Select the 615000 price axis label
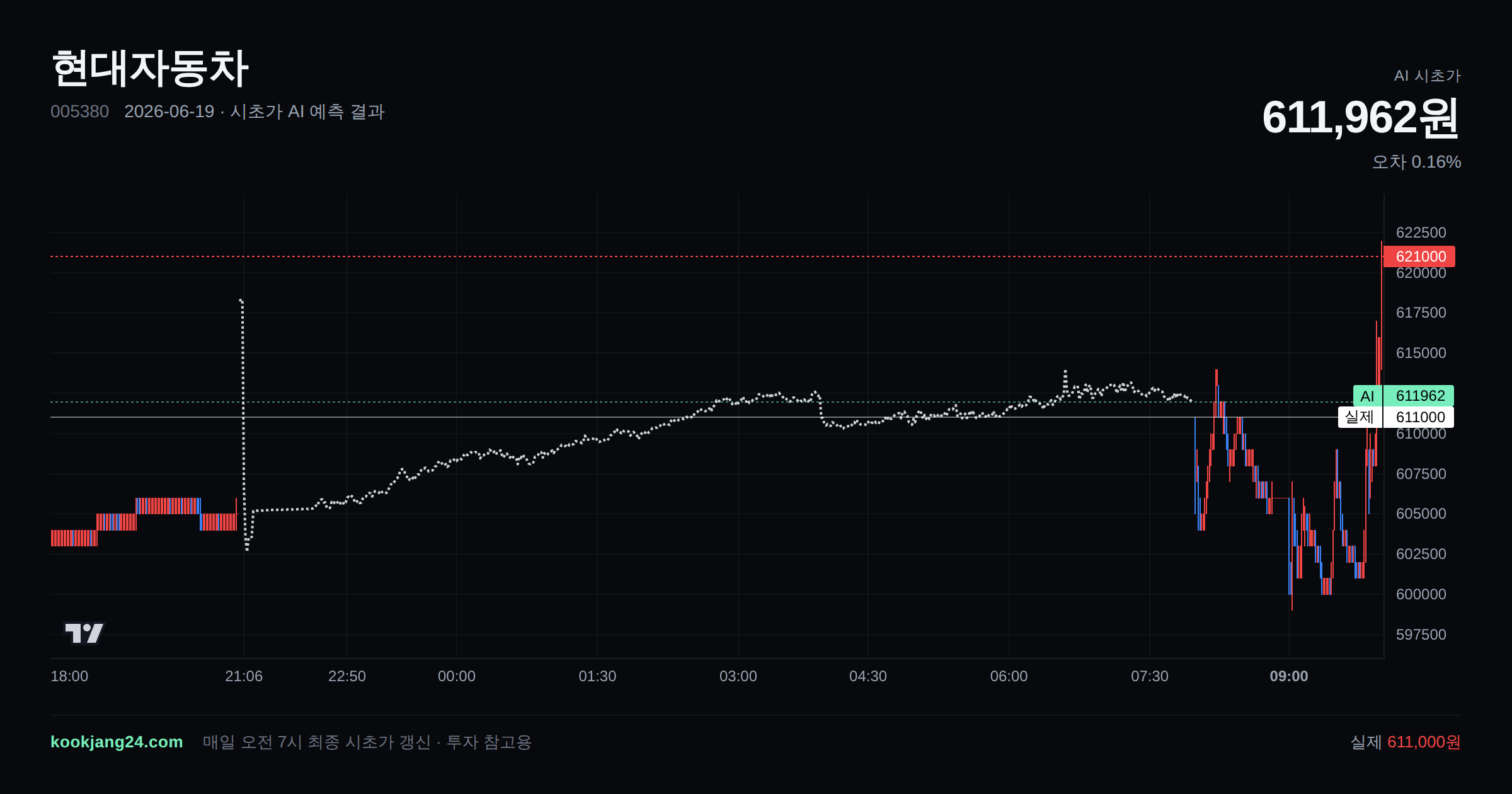The image size is (1512, 794). [x=1421, y=353]
